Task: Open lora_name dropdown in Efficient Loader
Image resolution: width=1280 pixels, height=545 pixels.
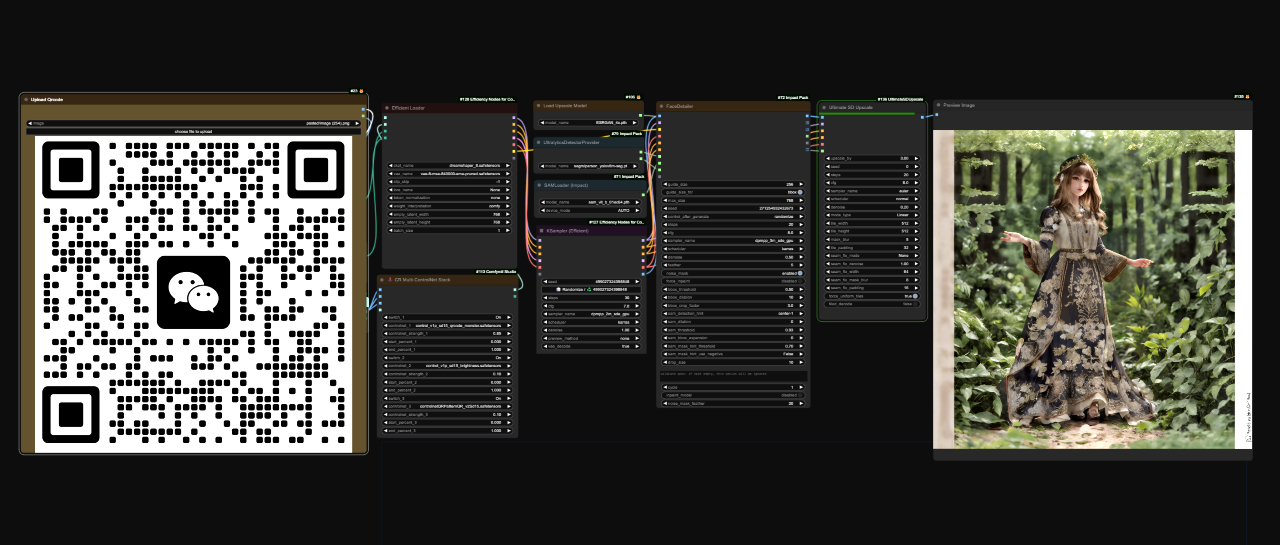Action: click(x=450, y=190)
